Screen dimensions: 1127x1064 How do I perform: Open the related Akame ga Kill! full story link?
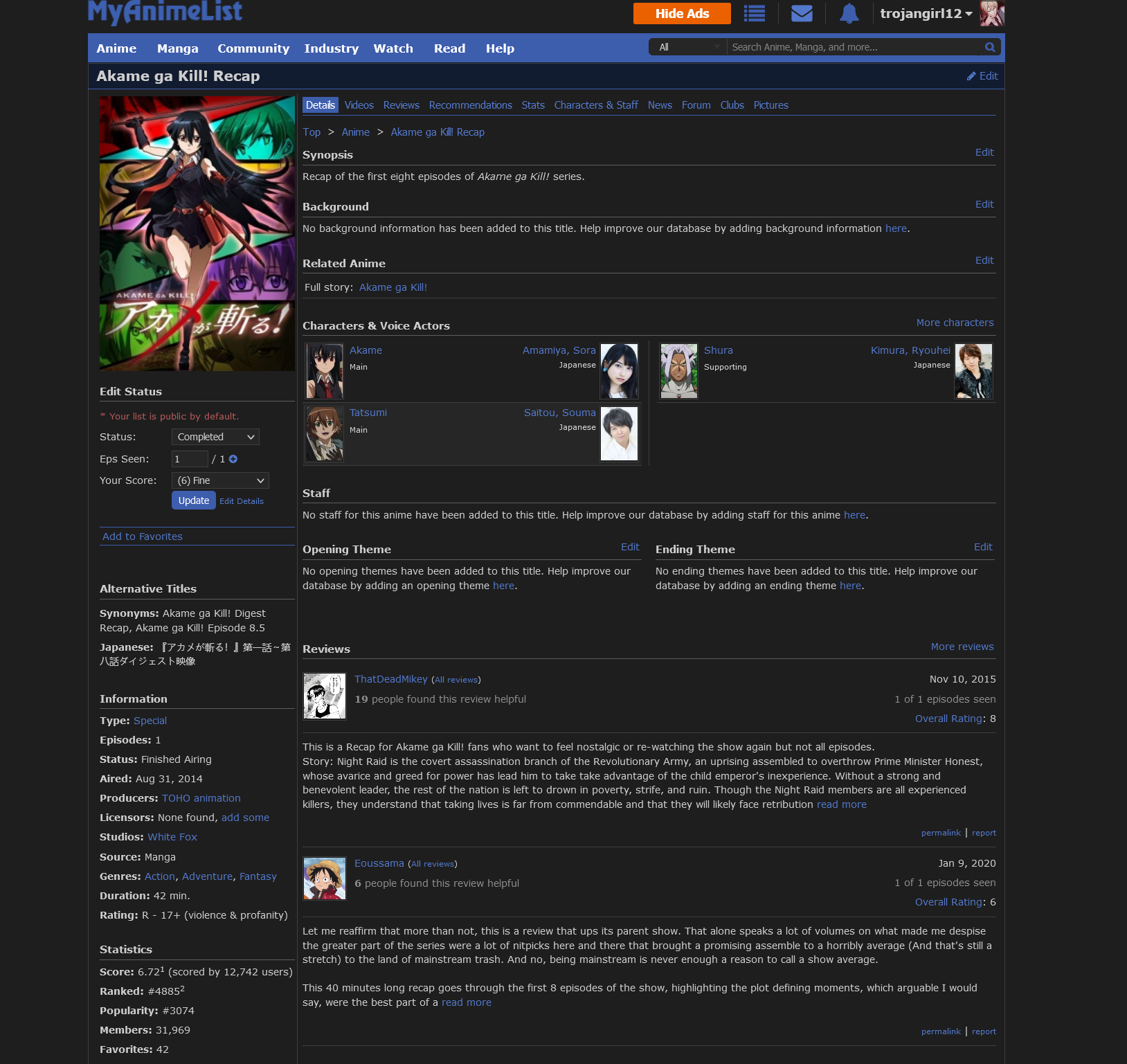pyautogui.click(x=393, y=287)
